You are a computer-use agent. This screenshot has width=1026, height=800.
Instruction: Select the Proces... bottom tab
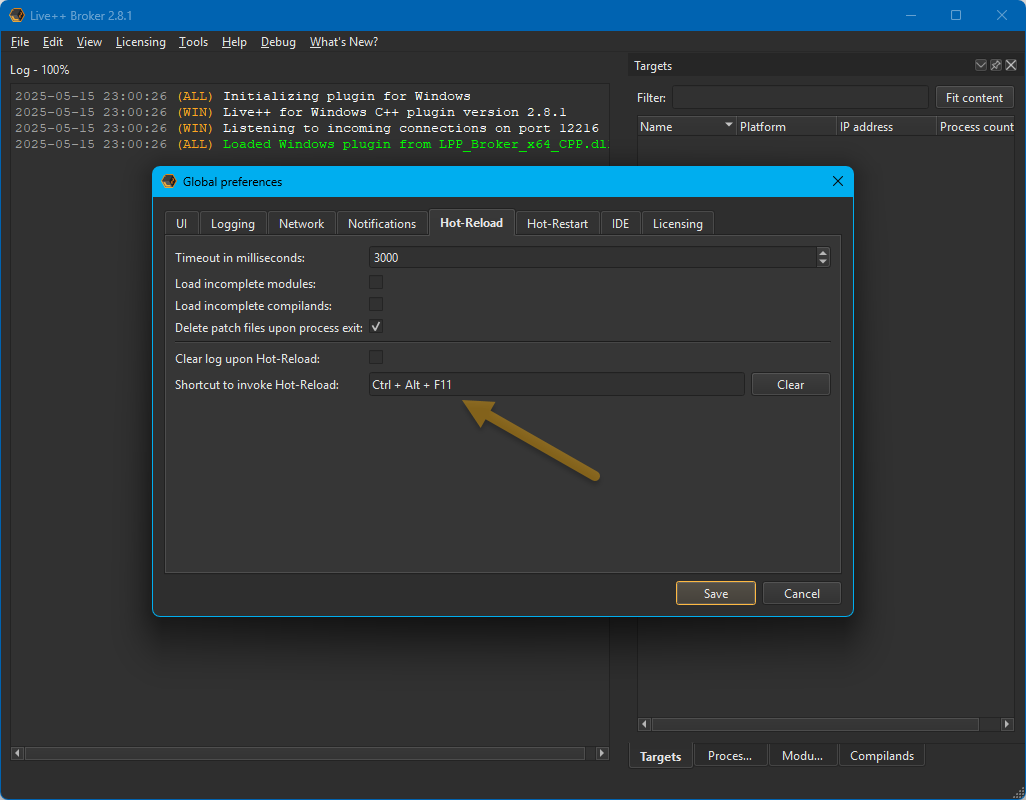[x=730, y=756]
